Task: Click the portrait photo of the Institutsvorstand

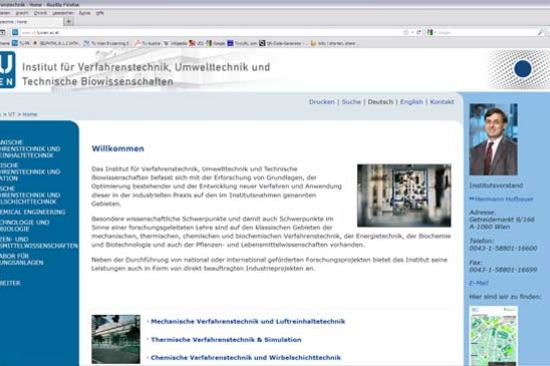Action: point(493,139)
